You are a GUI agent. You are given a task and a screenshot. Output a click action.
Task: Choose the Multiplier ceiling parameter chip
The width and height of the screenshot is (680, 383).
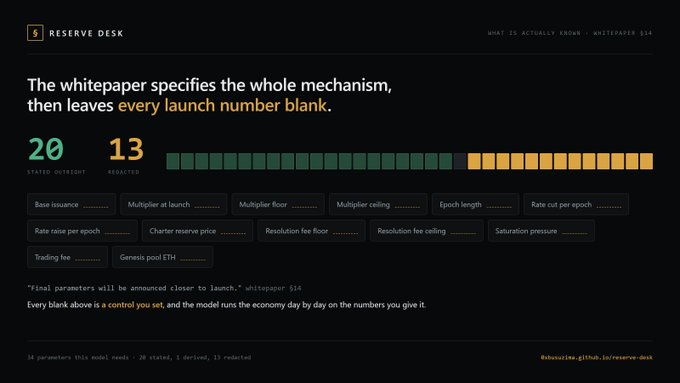[378, 204]
